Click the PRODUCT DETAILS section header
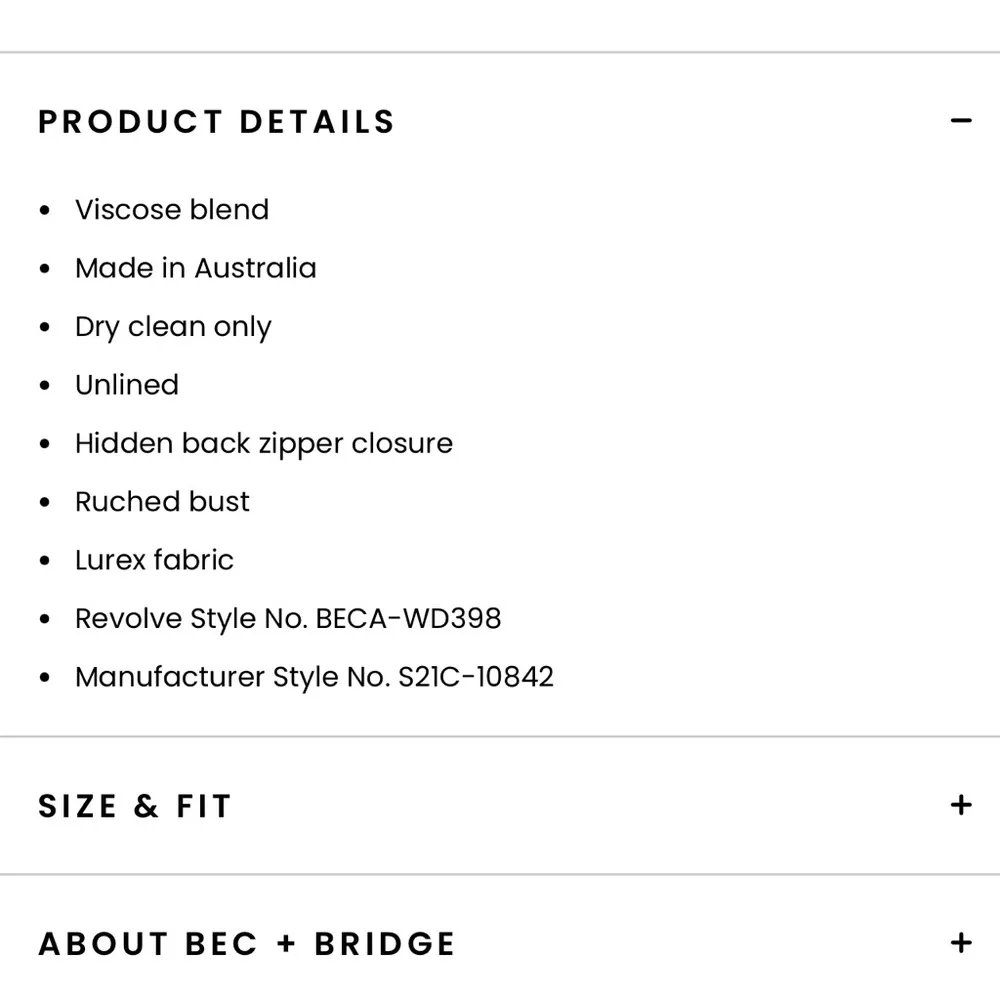The width and height of the screenshot is (1000, 1000). (x=216, y=121)
